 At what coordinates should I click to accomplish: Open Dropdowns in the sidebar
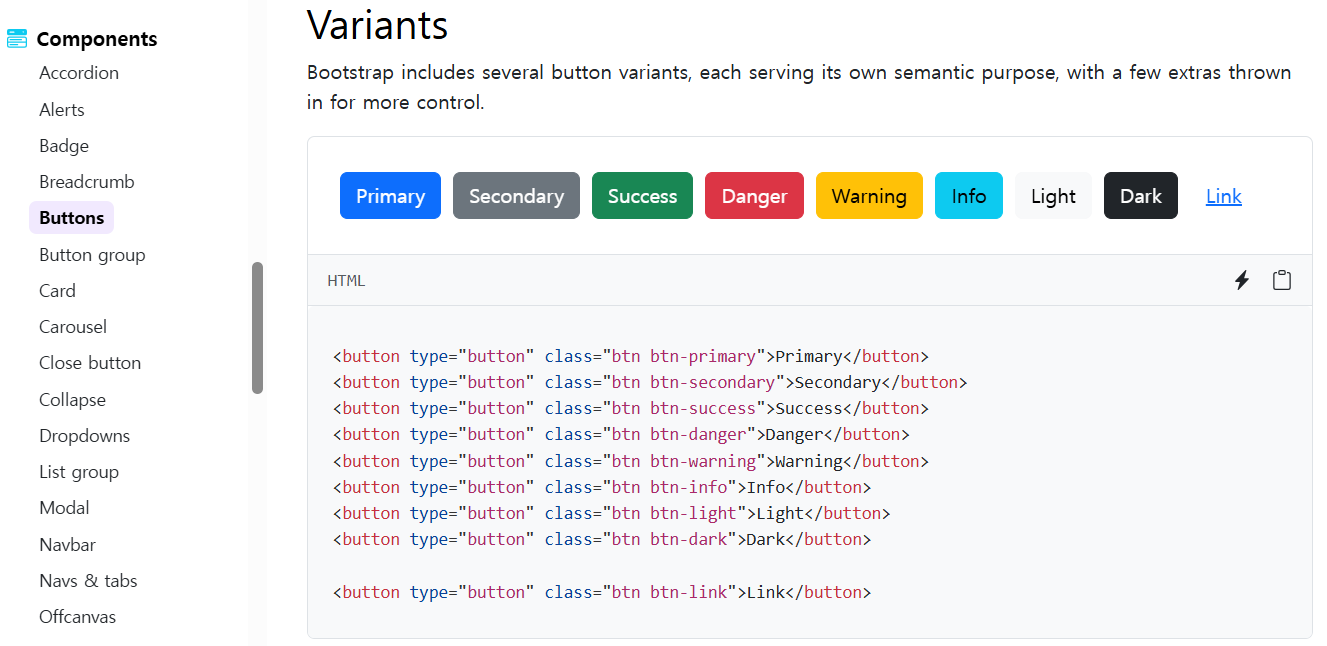(85, 436)
